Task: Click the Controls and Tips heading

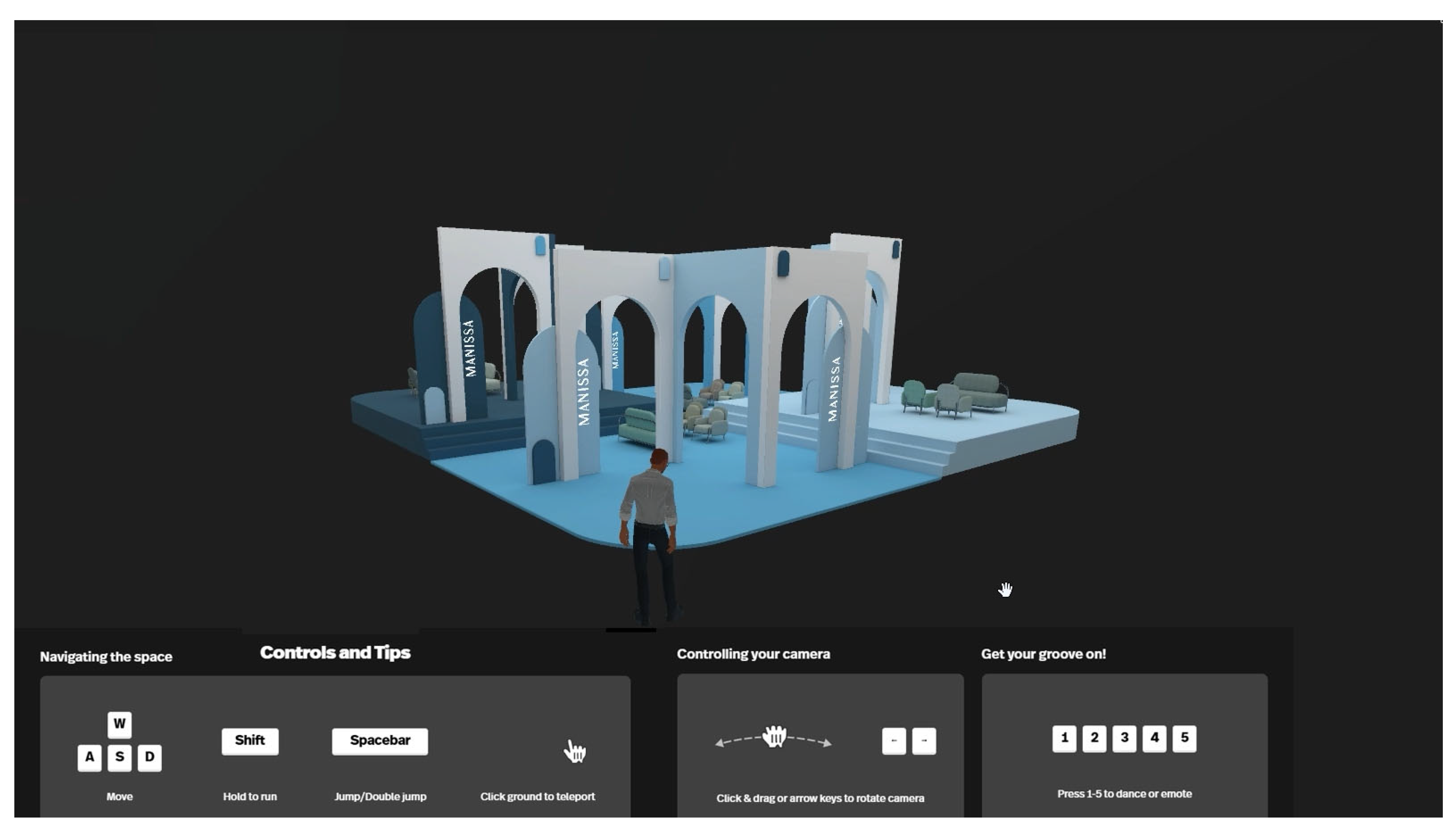Action: pyautogui.click(x=335, y=652)
